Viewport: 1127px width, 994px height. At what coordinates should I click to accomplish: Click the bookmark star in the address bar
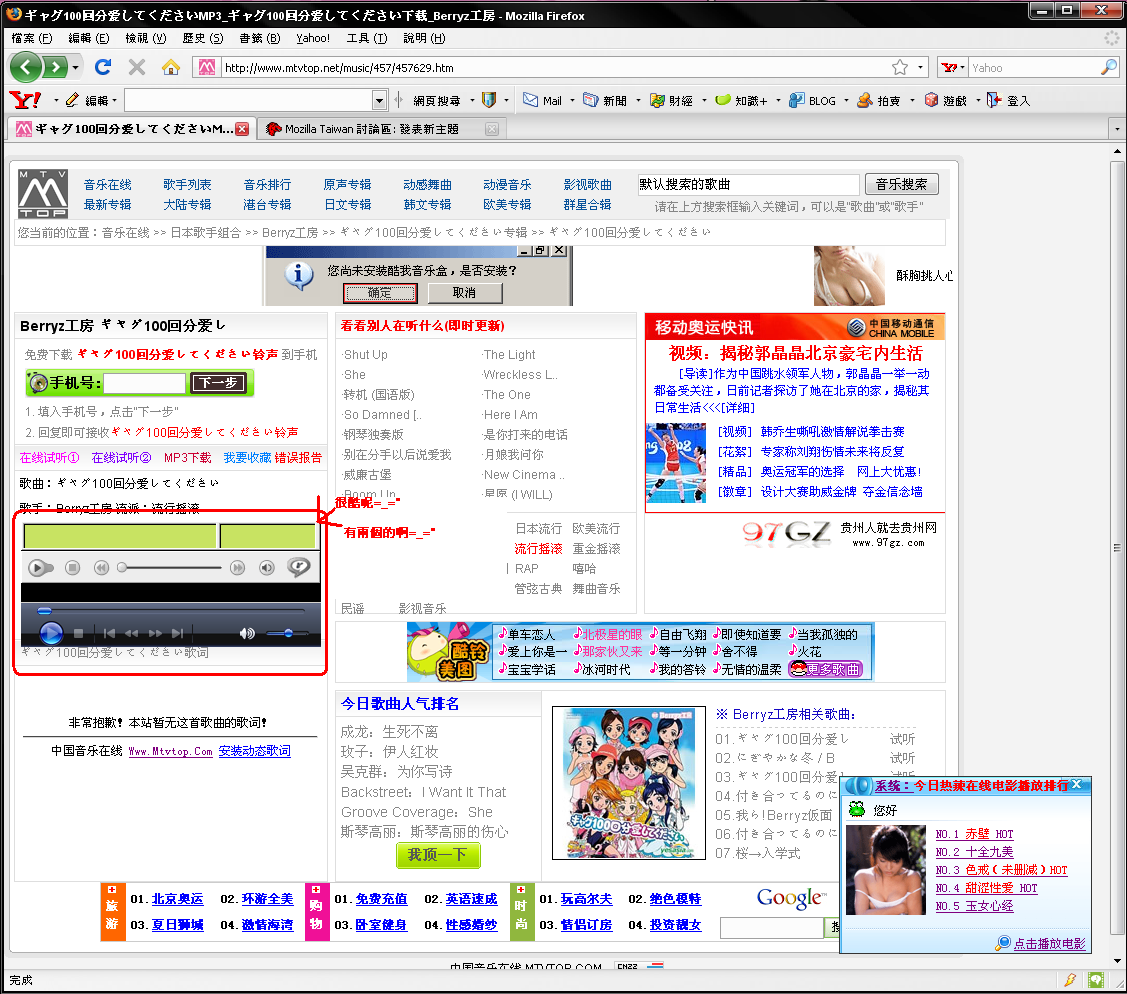[900, 67]
